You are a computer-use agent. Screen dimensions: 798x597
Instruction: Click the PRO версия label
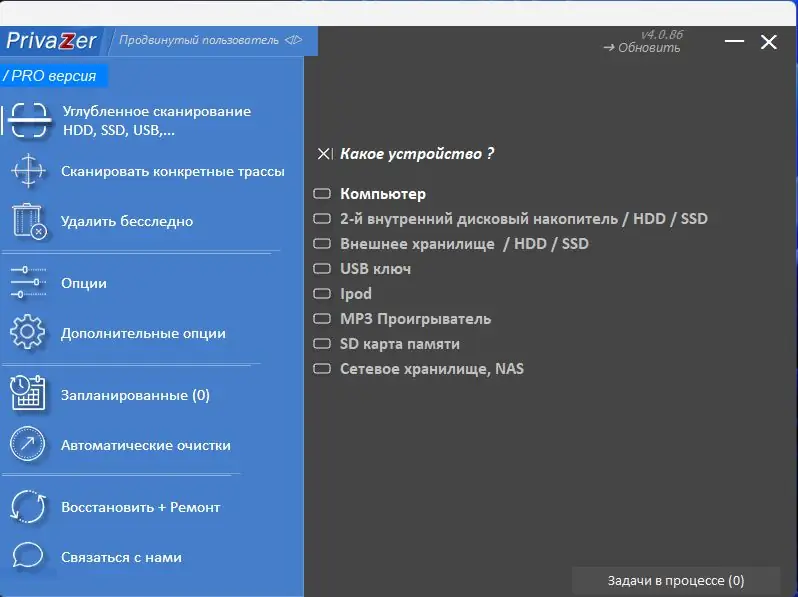(x=50, y=76)
